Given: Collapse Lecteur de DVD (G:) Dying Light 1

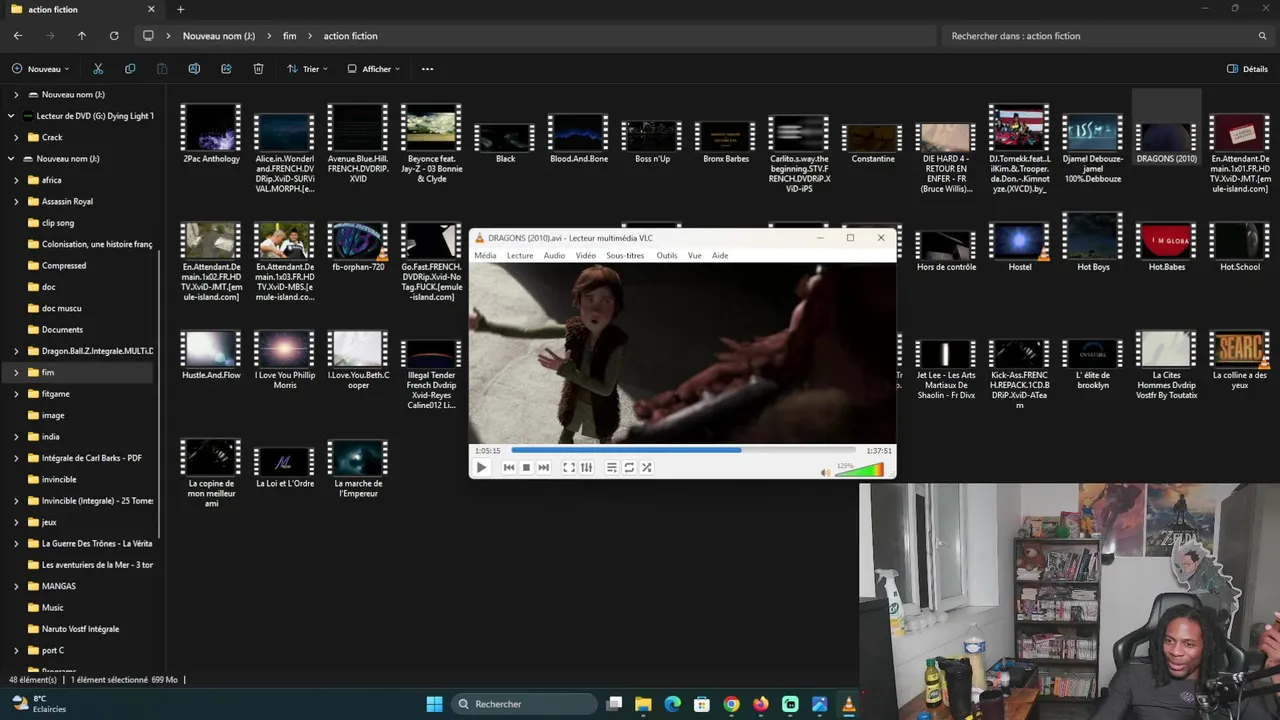Looking at the screenshot, I should pos(11,116).
